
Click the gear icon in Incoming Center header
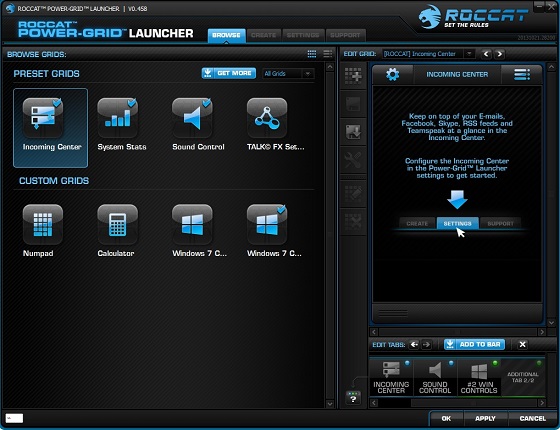[x=392, y=74]
